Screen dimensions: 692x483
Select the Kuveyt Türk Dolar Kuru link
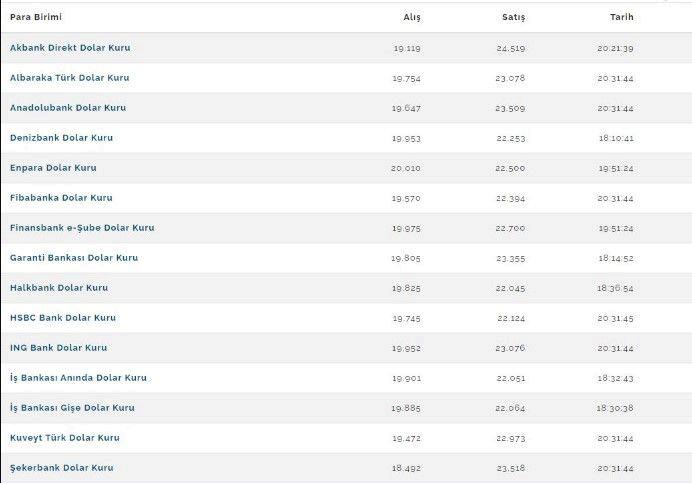click(x=65, y=438)
